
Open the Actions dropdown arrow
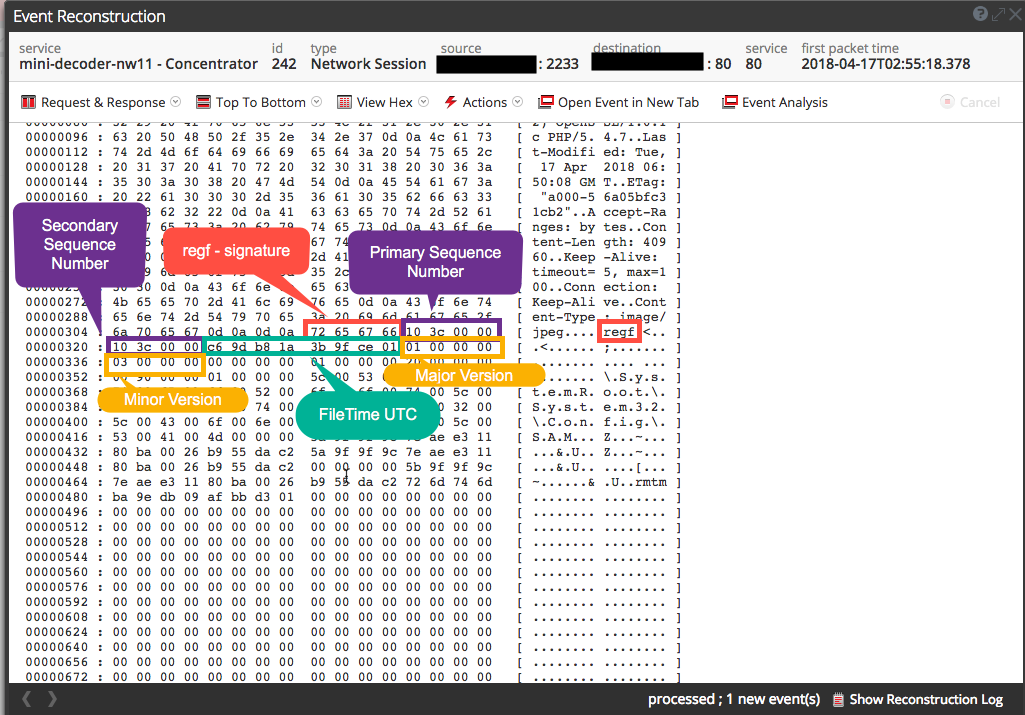(517, 102)
